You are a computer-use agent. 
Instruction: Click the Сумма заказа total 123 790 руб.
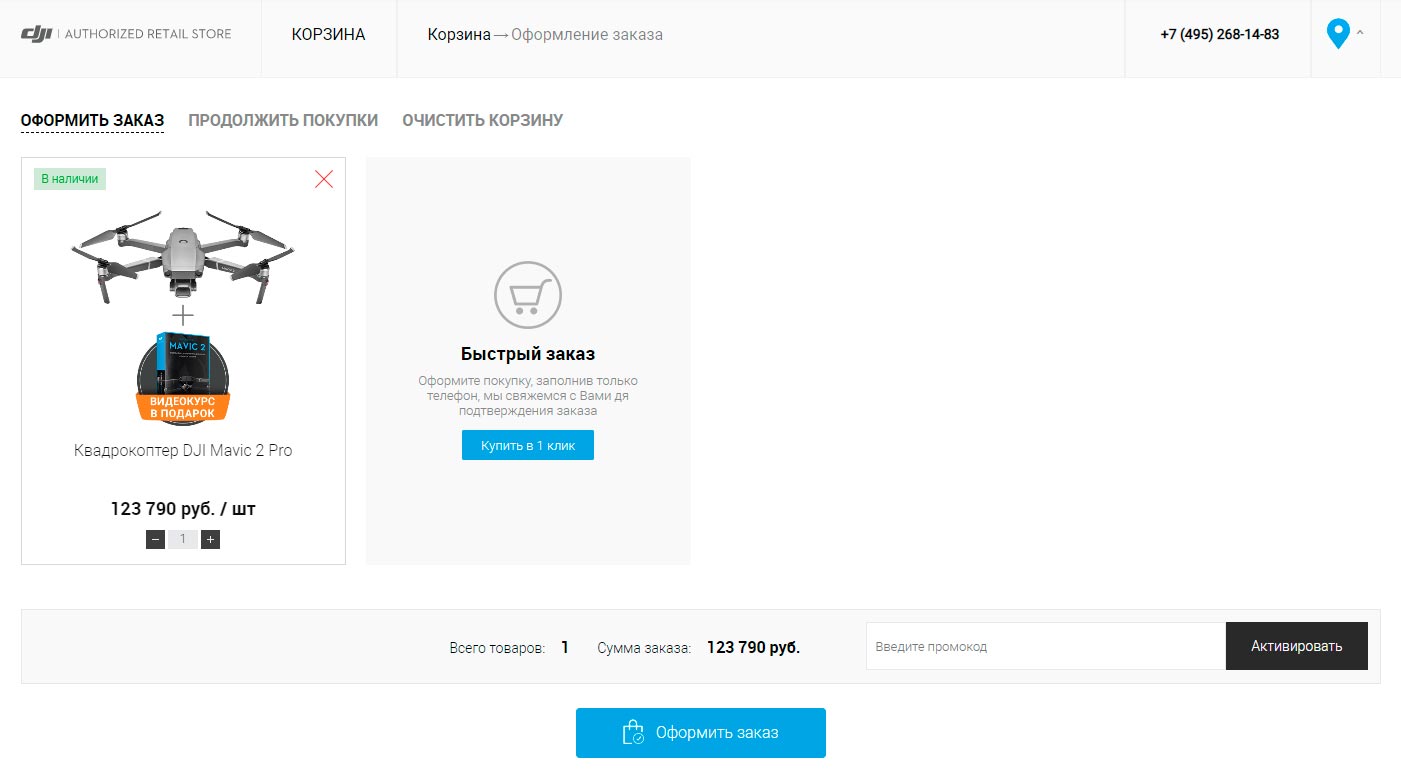point(753,647)
